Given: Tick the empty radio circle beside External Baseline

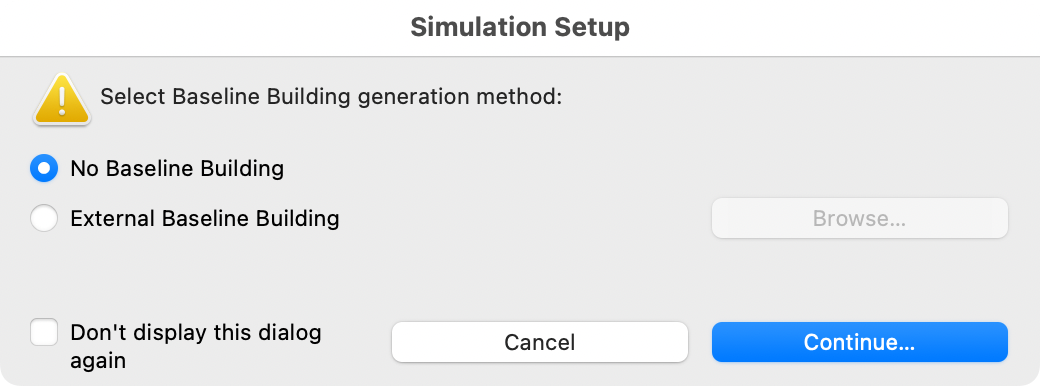Looking at the screenshot, I should click(44, 218).
